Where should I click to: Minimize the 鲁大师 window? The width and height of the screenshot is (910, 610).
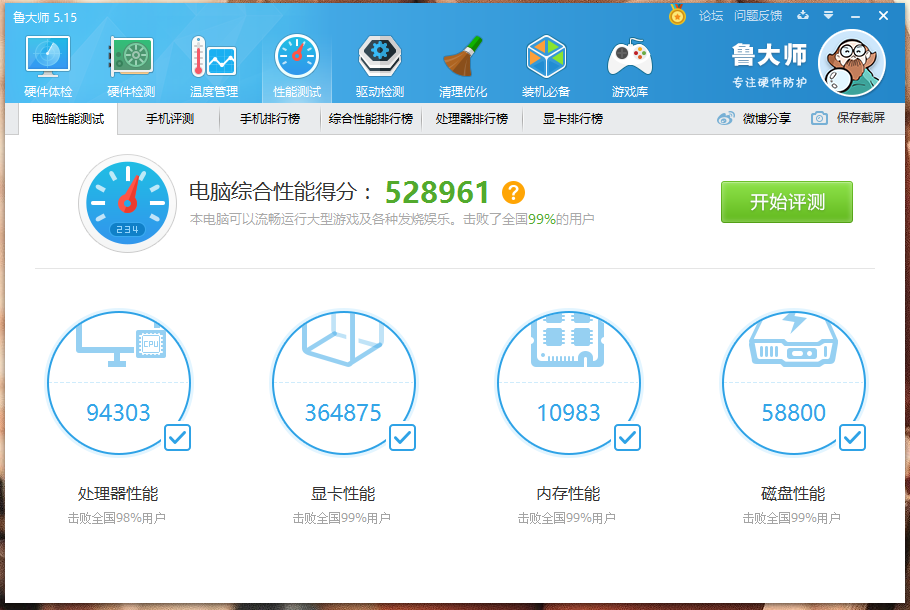tap(855, 16)
